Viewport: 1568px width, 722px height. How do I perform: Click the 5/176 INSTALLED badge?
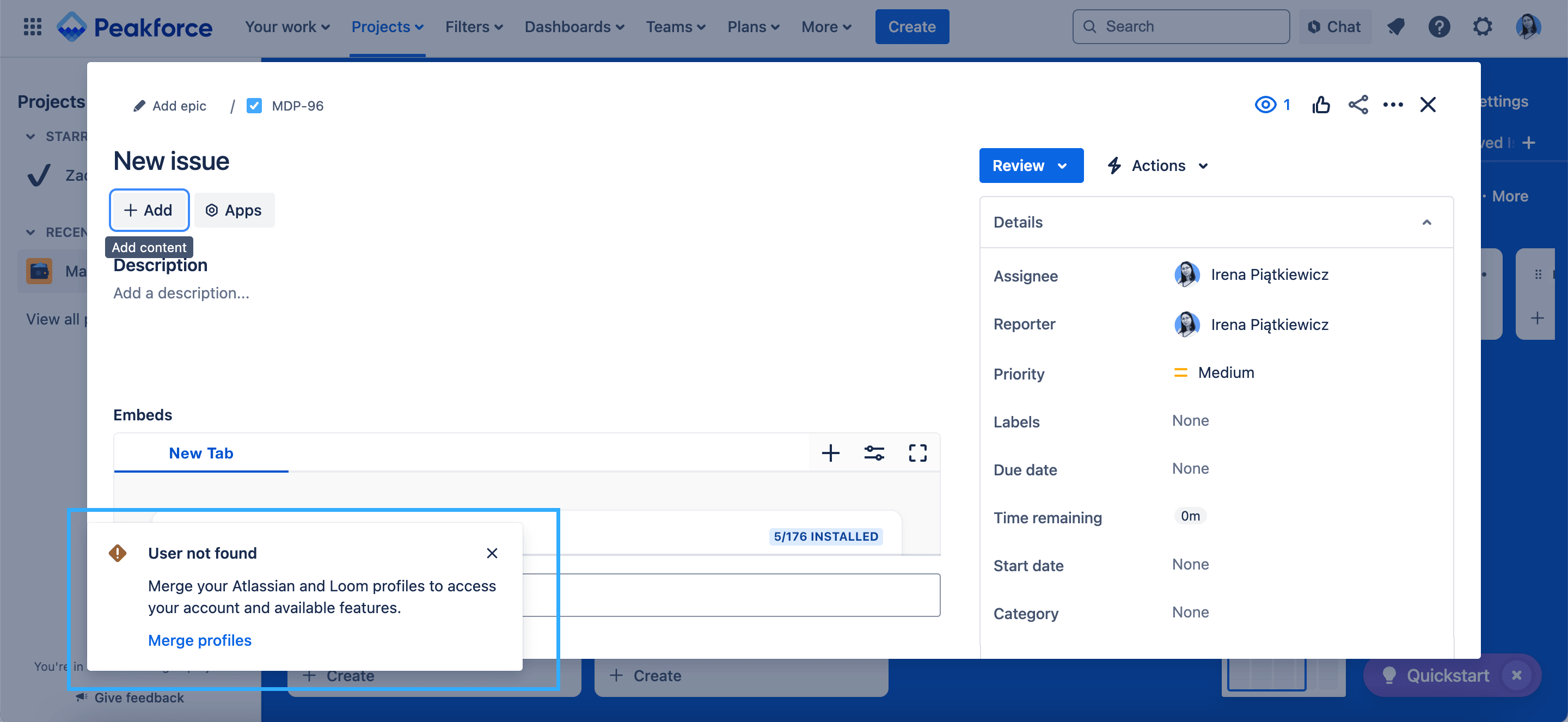click(826, 536)
